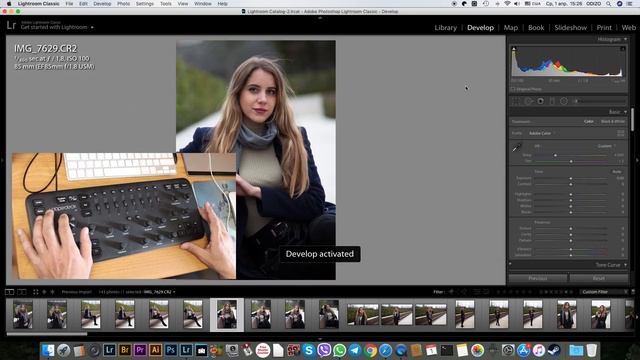This screenshot has height=360, width=640.
Task: Open filmstrip source path dropdown after IMG_7629.CR2
Action: tap(174, 292)
